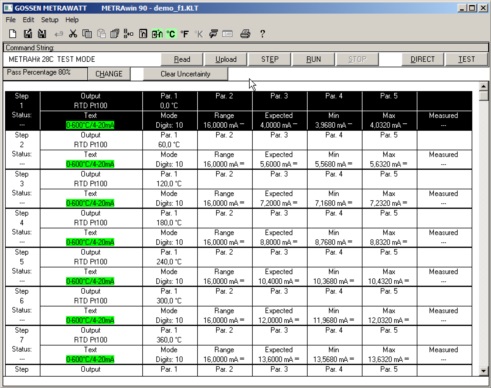This screenshot has width=491, height=388.
Task: Click the 300,0 °C Par. 1 cell
Action: [170, 296]
